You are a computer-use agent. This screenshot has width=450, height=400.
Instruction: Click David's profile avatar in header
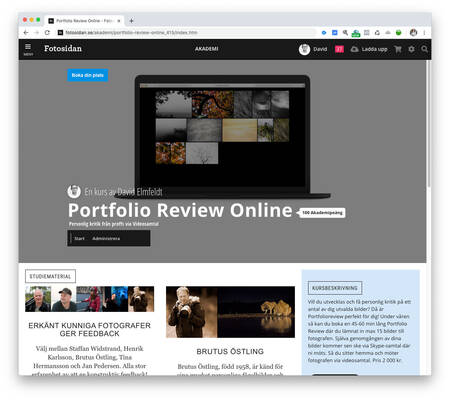click(x=304, y=49)
